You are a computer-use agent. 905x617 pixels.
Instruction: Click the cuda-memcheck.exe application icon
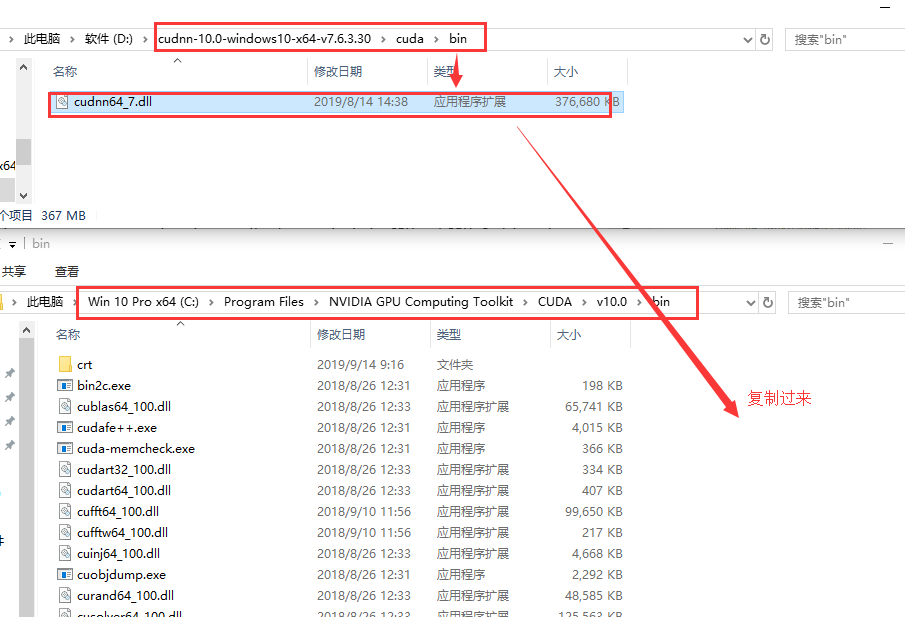pyautogui.click(x=65, y=448)
